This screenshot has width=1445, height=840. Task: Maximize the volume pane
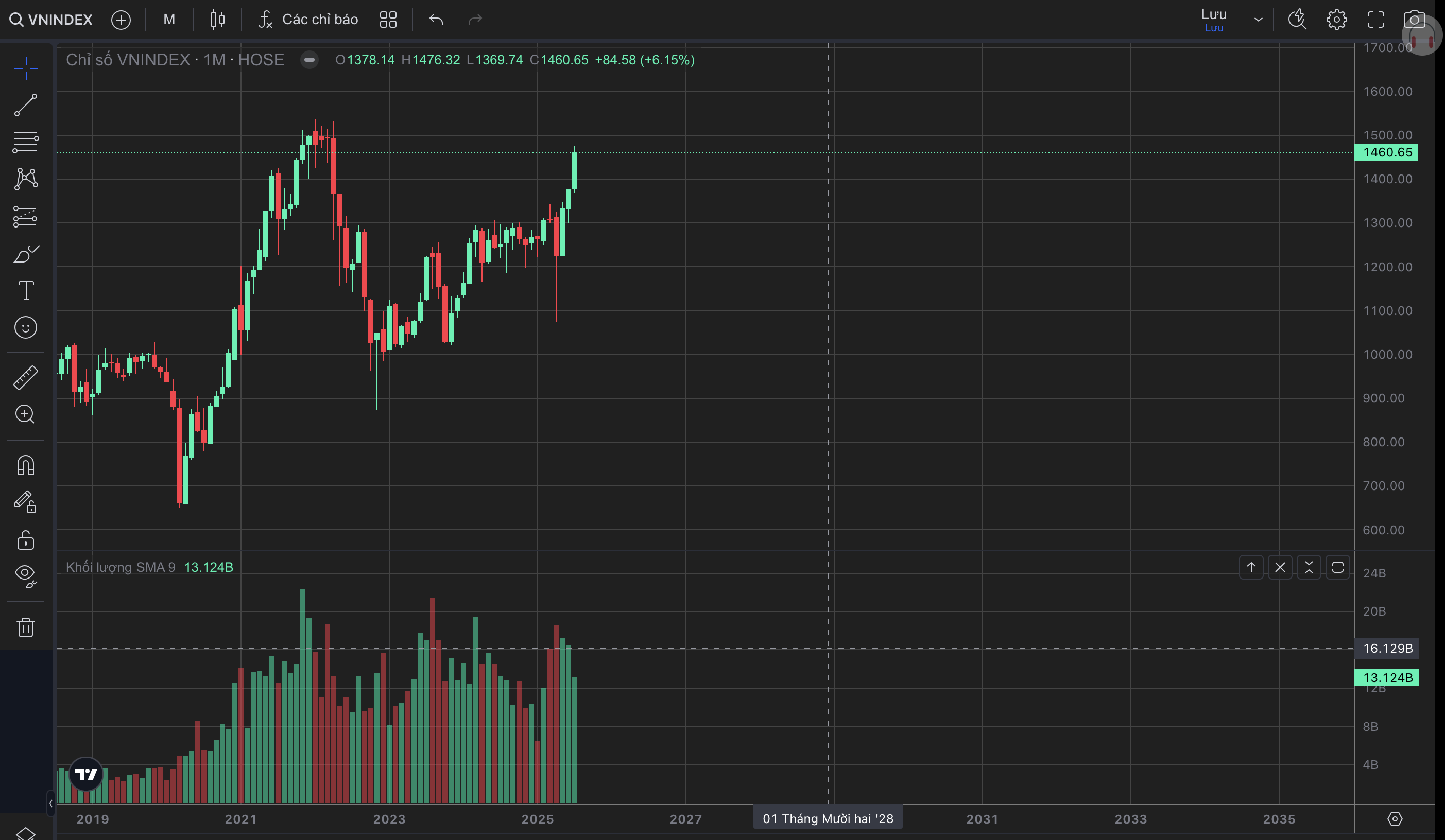click(x=1338, y=567)
